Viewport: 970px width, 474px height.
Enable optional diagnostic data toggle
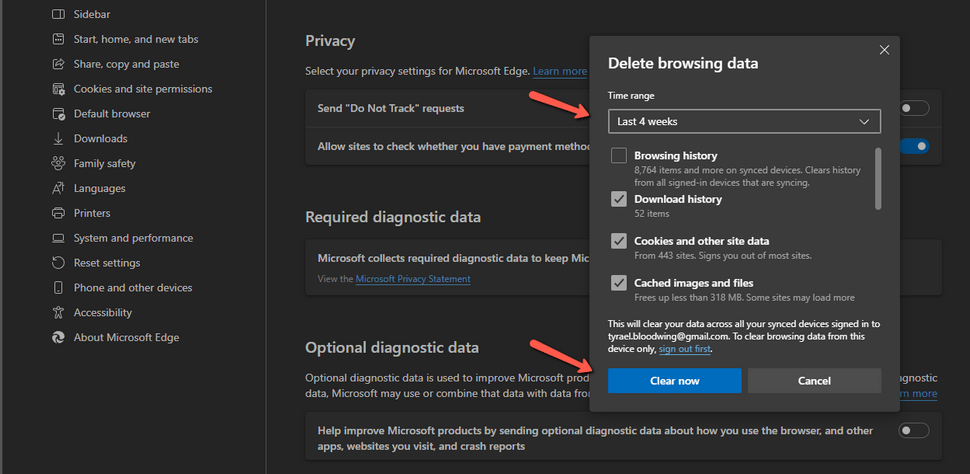click(914, 430)
